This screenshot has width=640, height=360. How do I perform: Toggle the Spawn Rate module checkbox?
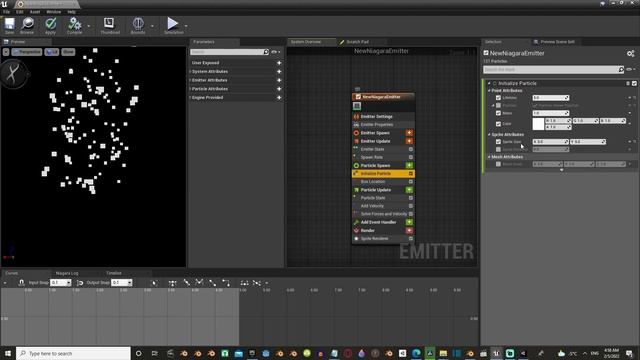(411, 157)
